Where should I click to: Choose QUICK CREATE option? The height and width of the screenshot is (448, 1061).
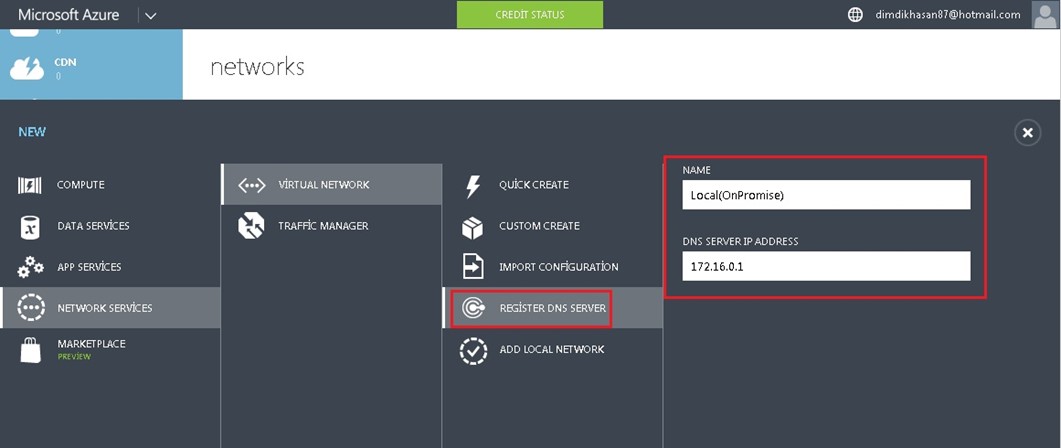tap(553, 185)
